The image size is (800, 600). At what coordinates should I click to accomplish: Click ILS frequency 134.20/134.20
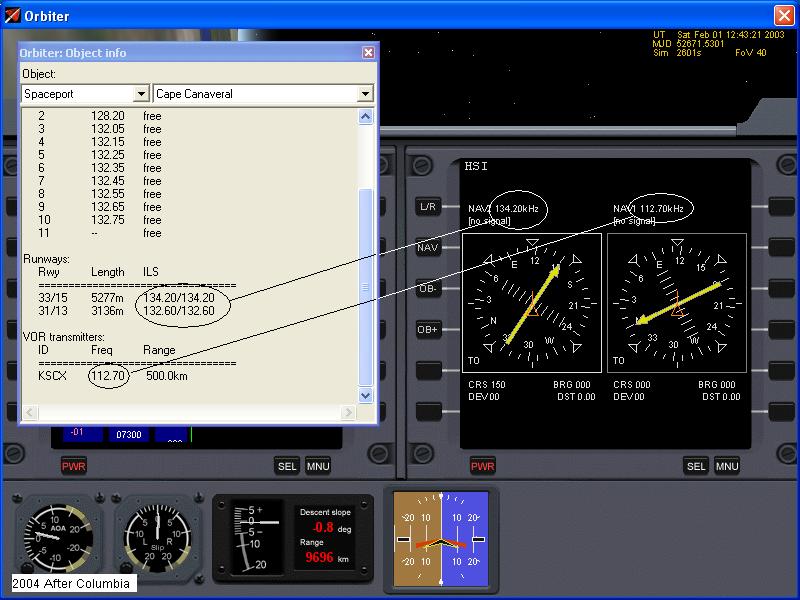[179, 297]
